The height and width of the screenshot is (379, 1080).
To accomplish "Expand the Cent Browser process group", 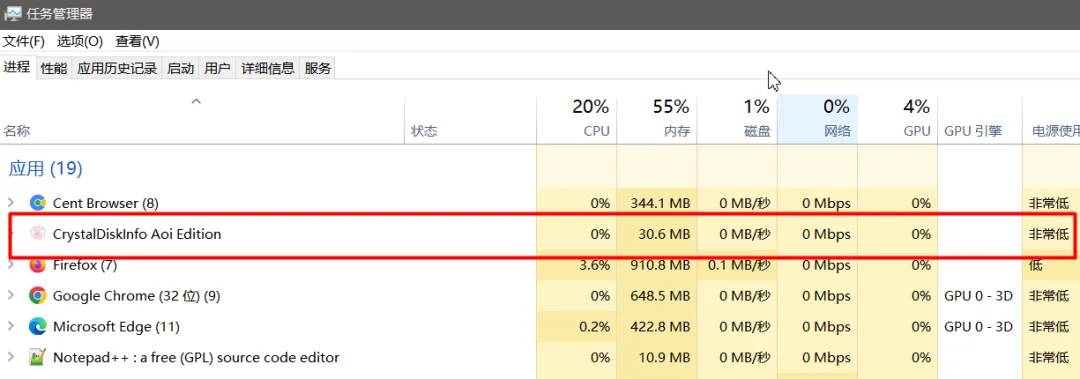I will (10, 203).
